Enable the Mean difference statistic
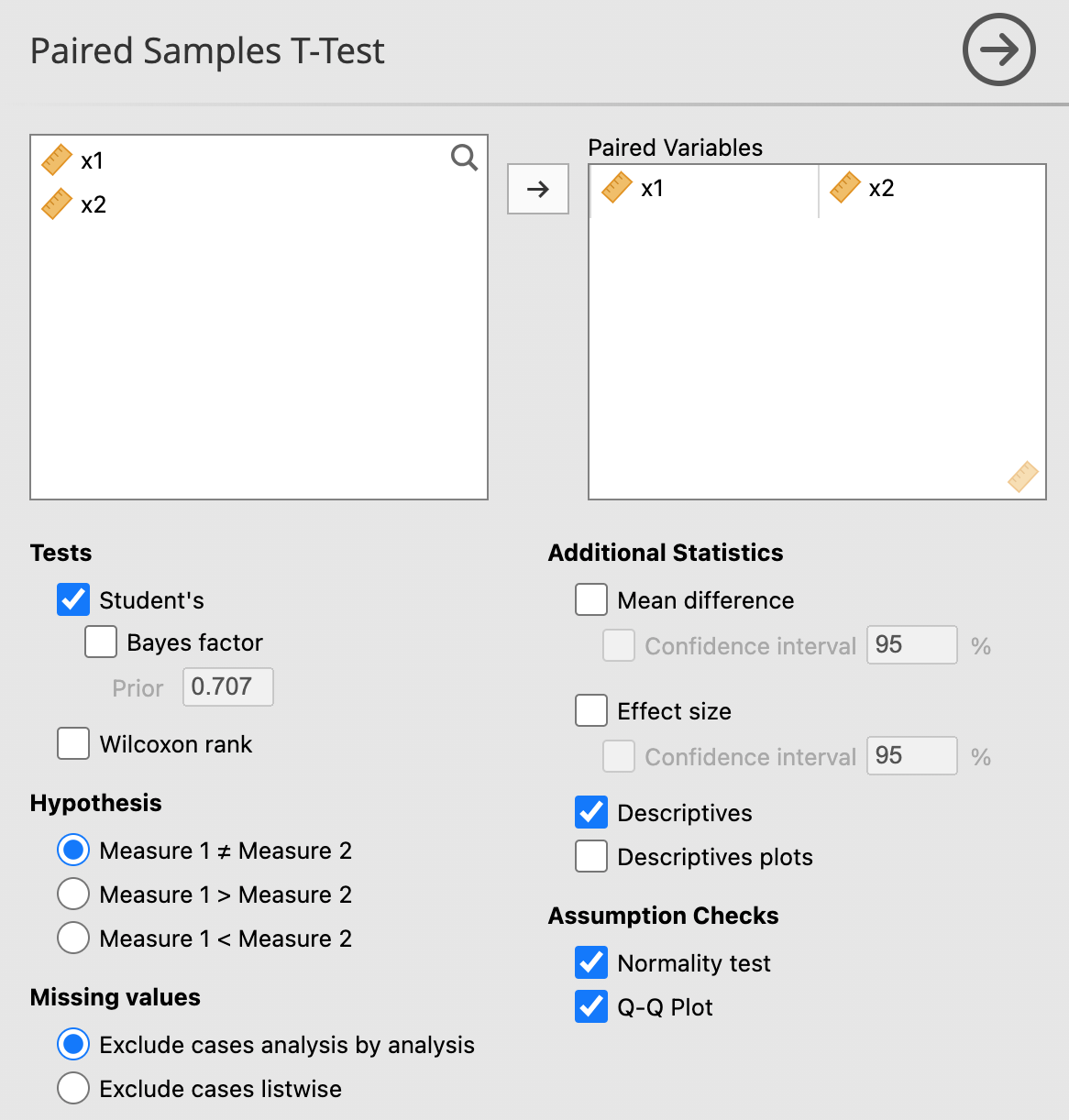The height and width of the screenshot is (1120, 1069). click(591, 599)
